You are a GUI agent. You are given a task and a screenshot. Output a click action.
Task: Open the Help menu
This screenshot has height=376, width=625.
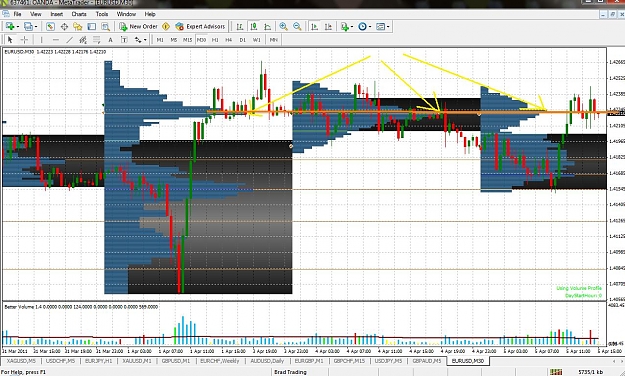click(150, 14)
